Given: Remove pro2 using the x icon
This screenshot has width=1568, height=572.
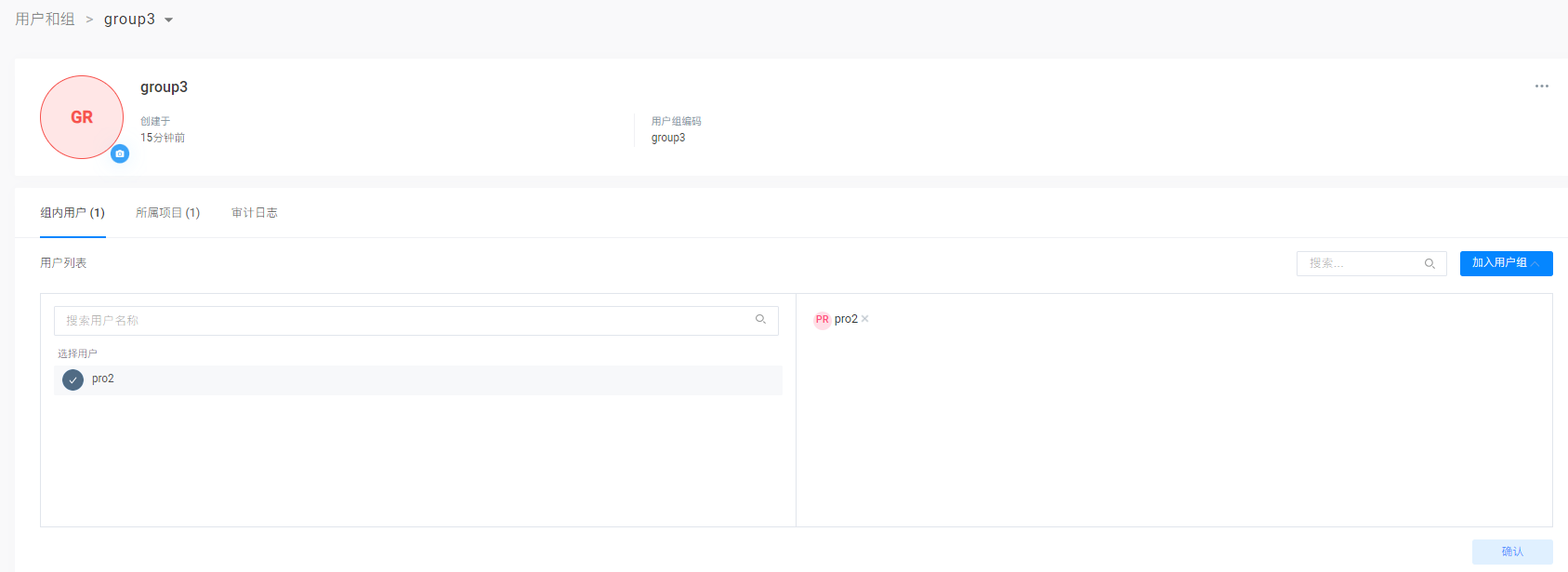Looking at the screenshot, I should tap(865, 319).
